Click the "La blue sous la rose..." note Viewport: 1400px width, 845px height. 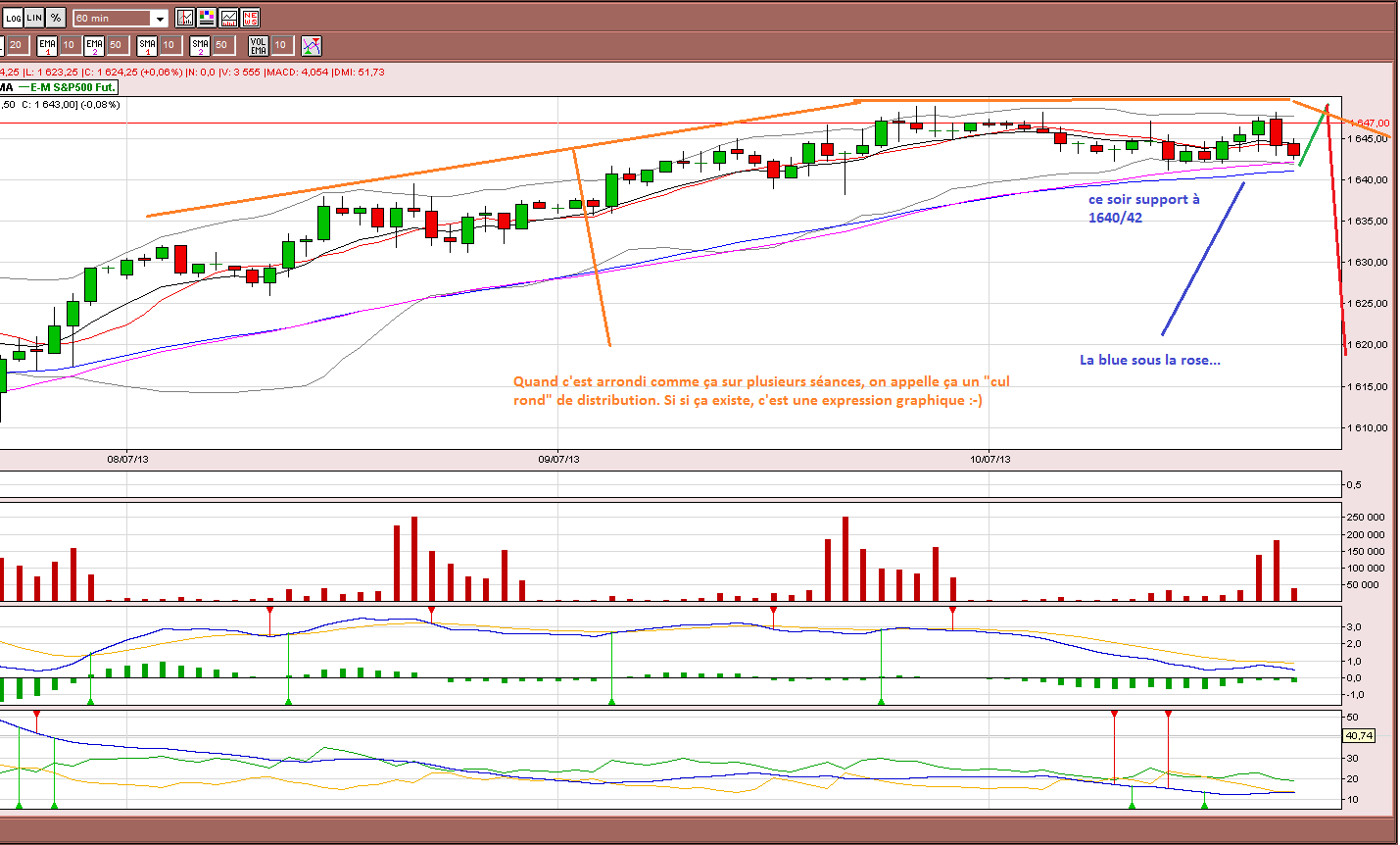1150,360
